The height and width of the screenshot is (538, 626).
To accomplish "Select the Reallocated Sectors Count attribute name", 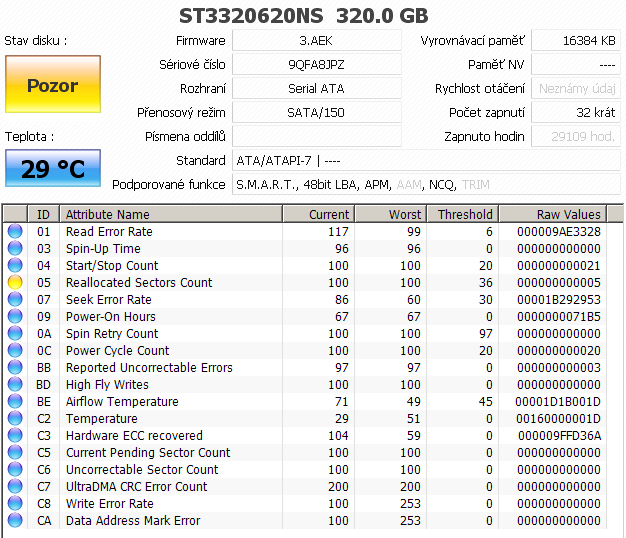I will click(x=139, y=283).
